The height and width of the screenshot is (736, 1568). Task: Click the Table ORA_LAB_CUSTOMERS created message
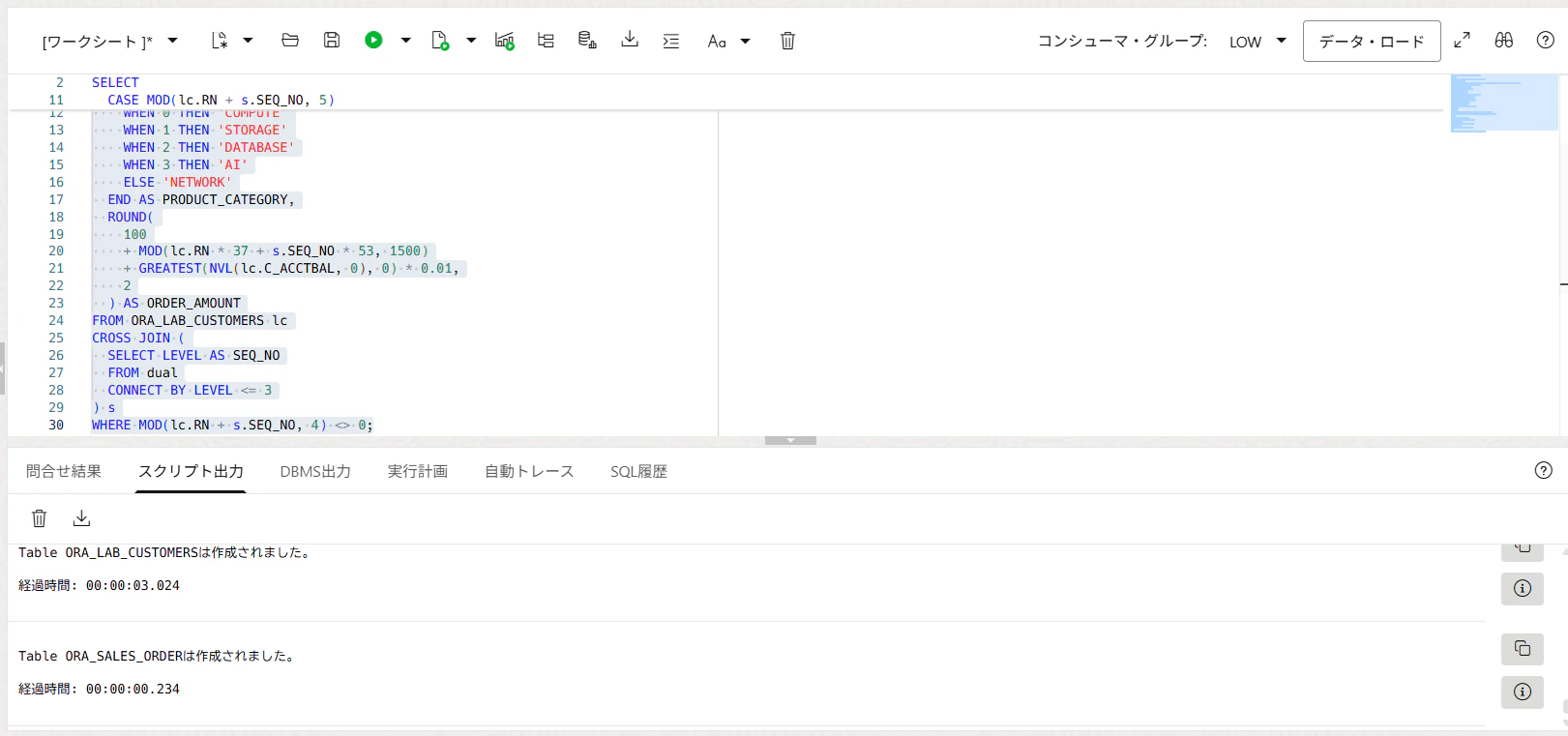coord(164,552)
